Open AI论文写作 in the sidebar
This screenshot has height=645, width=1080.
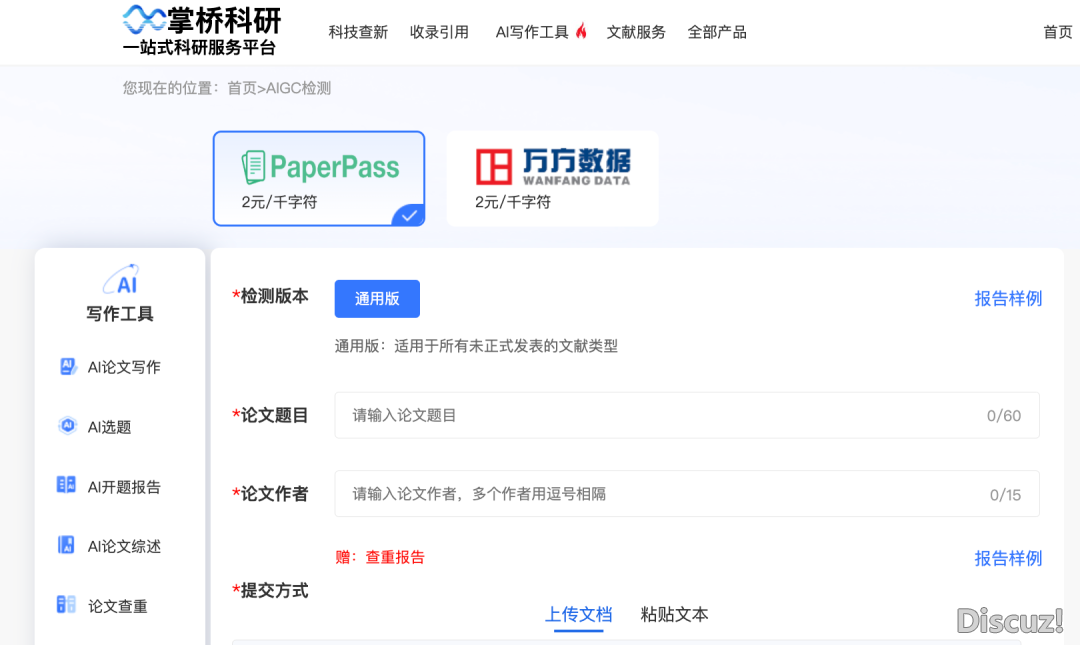coord(124,367)
